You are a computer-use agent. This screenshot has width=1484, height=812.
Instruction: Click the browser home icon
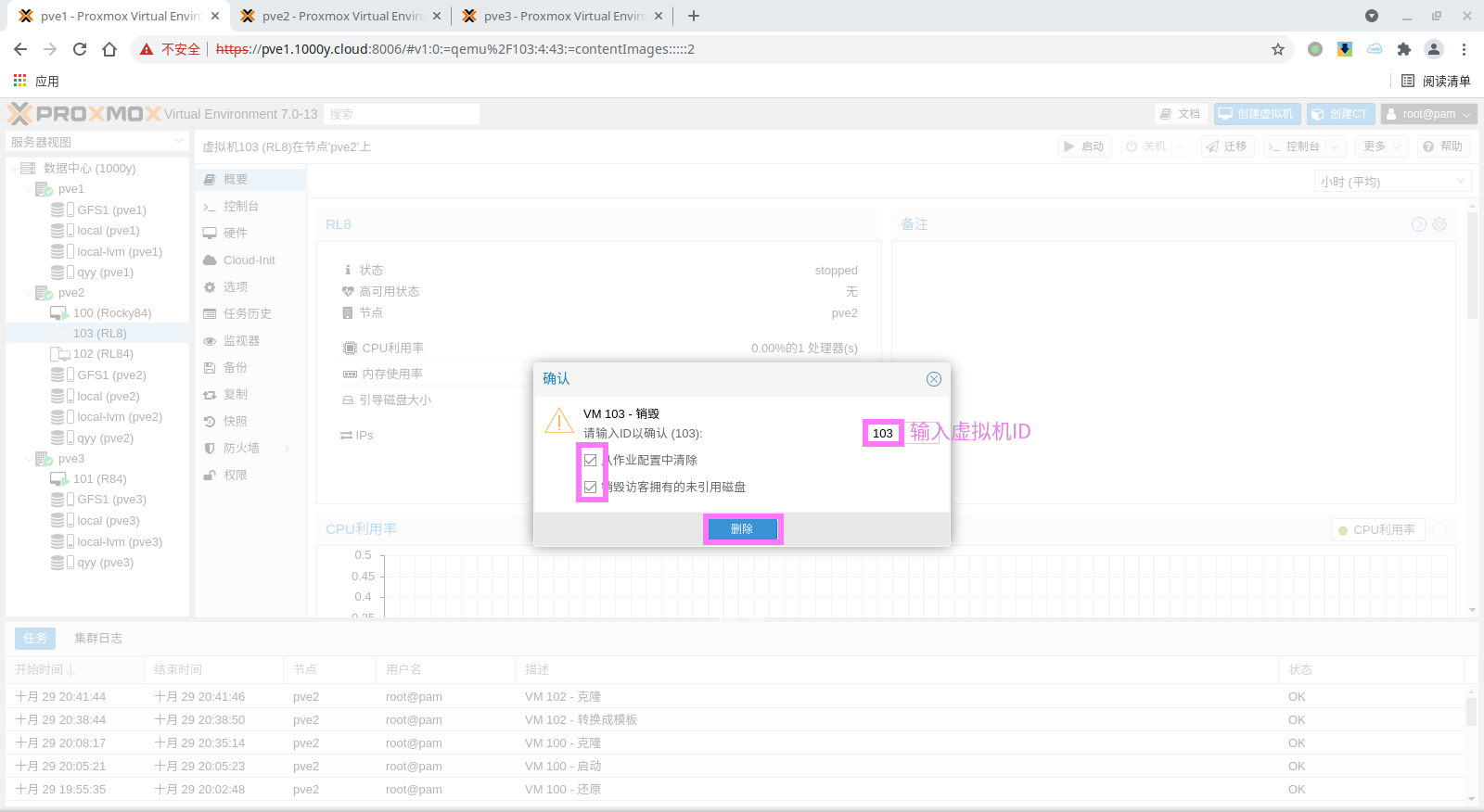tap(109, 49)
